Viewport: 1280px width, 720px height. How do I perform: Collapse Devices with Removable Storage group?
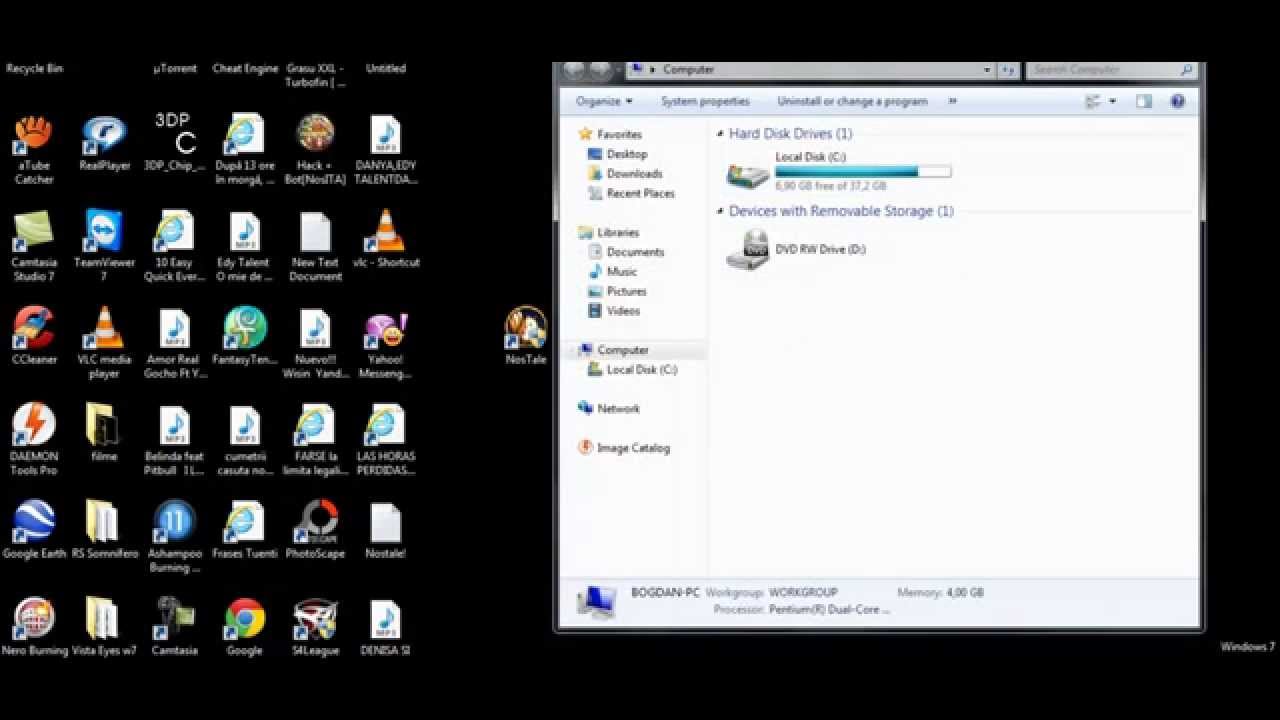coord(720,211)
